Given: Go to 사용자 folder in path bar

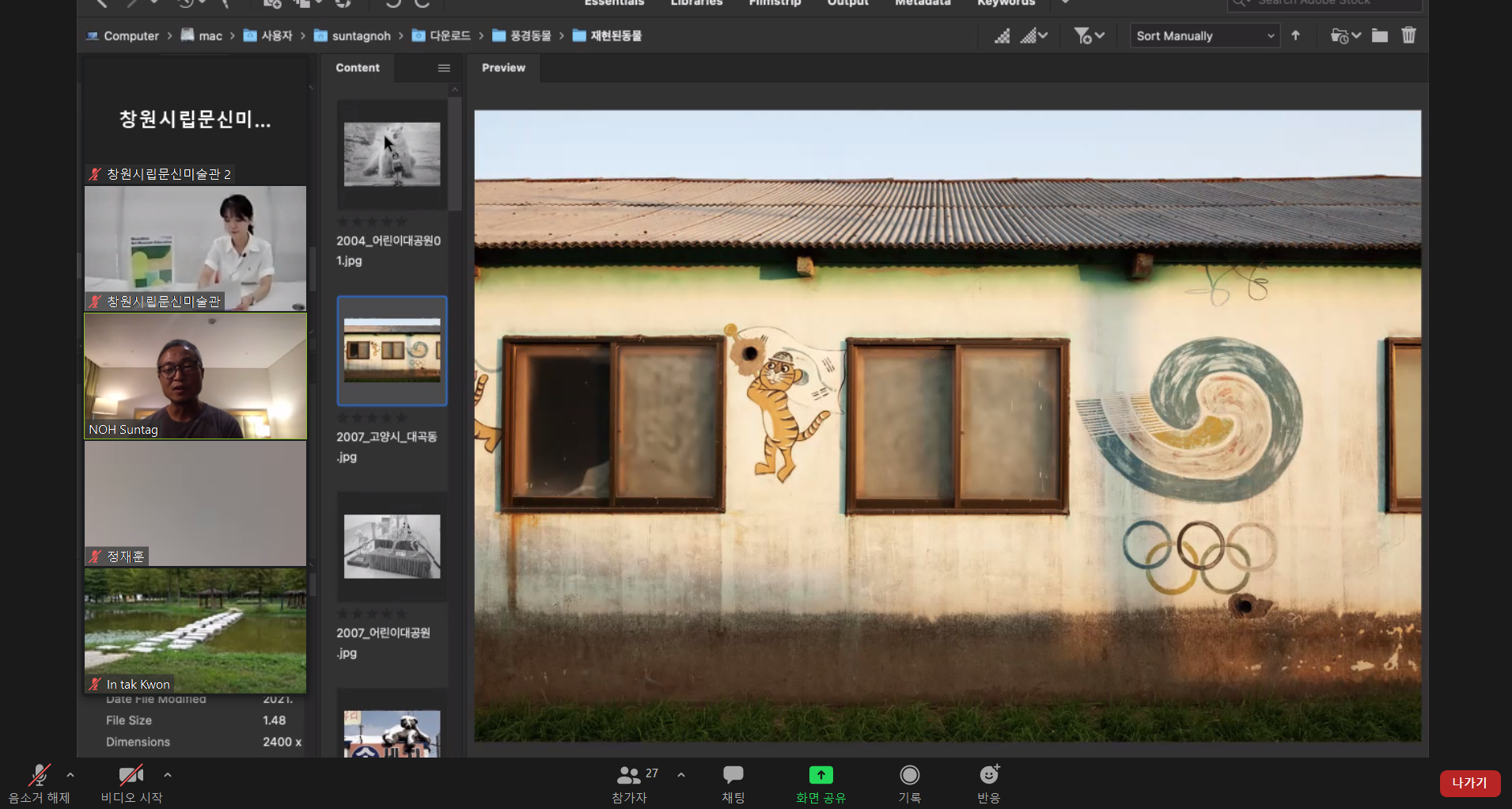Looking at the screenshot, I should tap(267, 36).
